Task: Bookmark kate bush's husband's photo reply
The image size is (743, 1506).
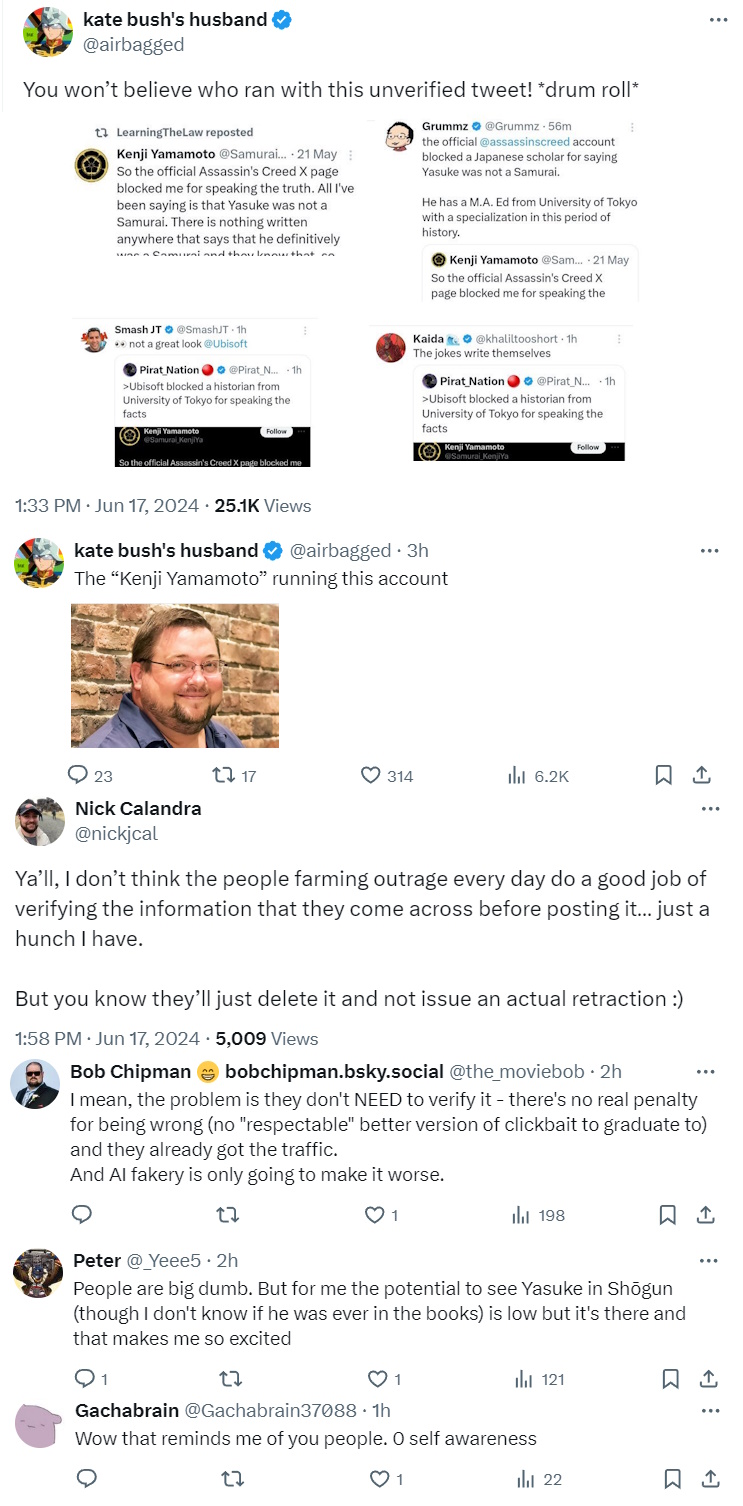Action: click(663, 775)
